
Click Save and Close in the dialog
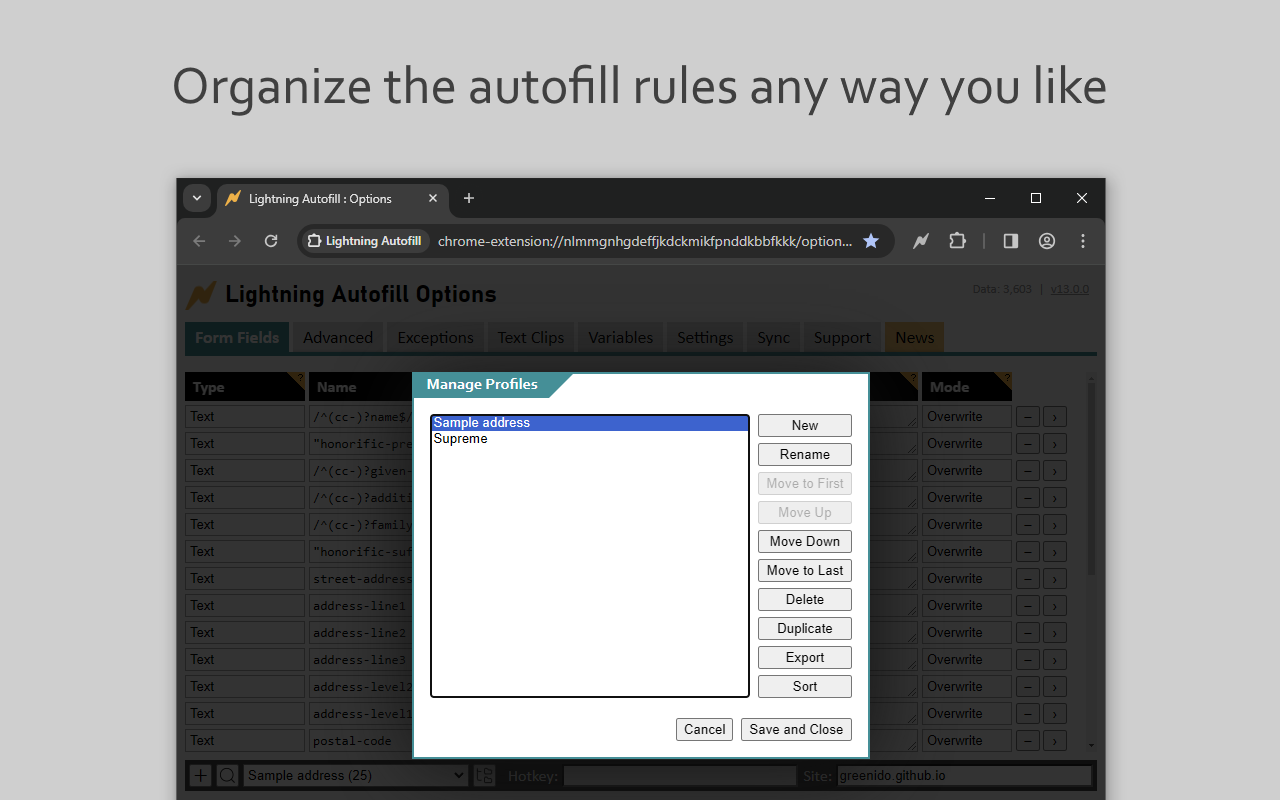(x=796, y=729)
